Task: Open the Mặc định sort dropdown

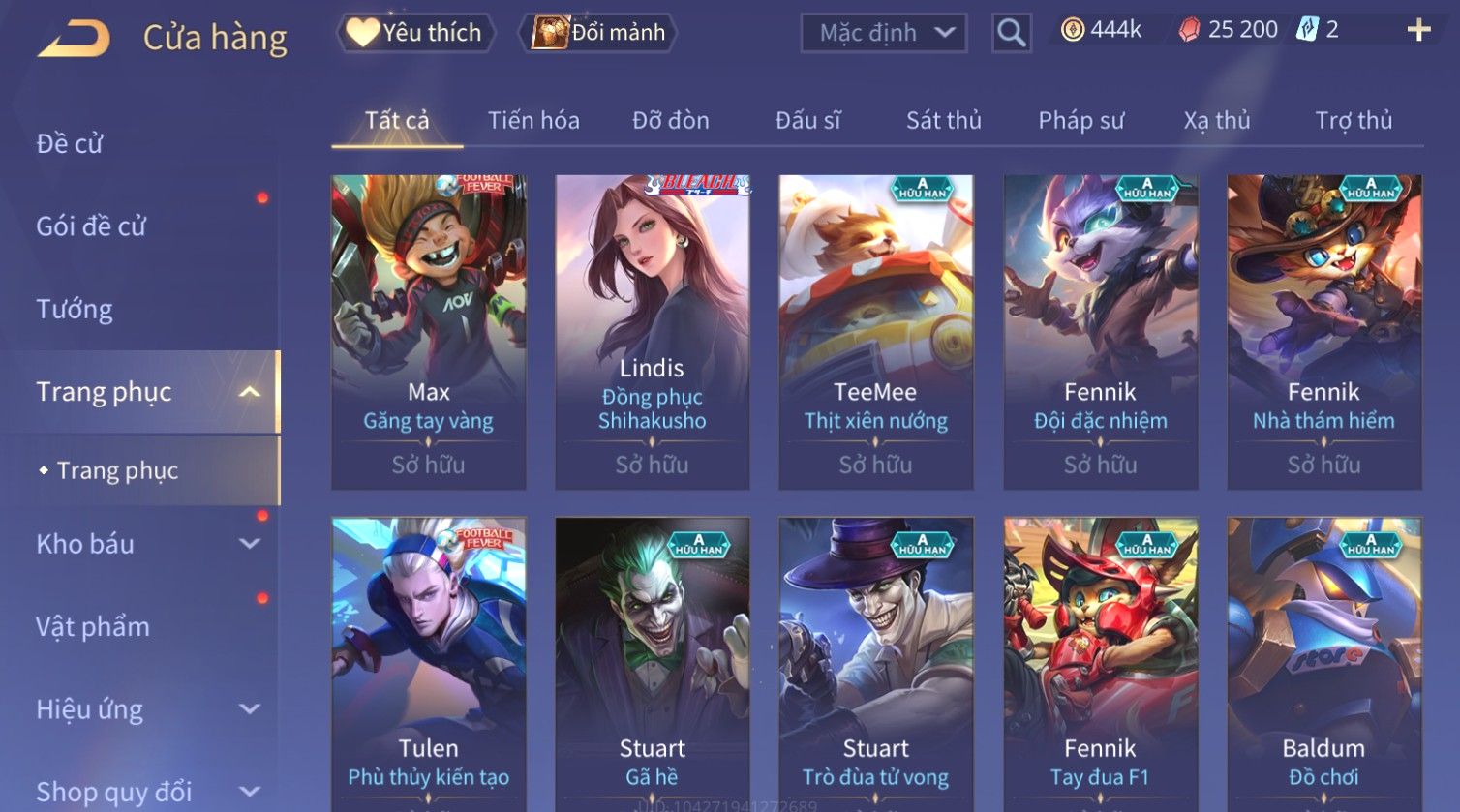Action: tap(883, 33)
